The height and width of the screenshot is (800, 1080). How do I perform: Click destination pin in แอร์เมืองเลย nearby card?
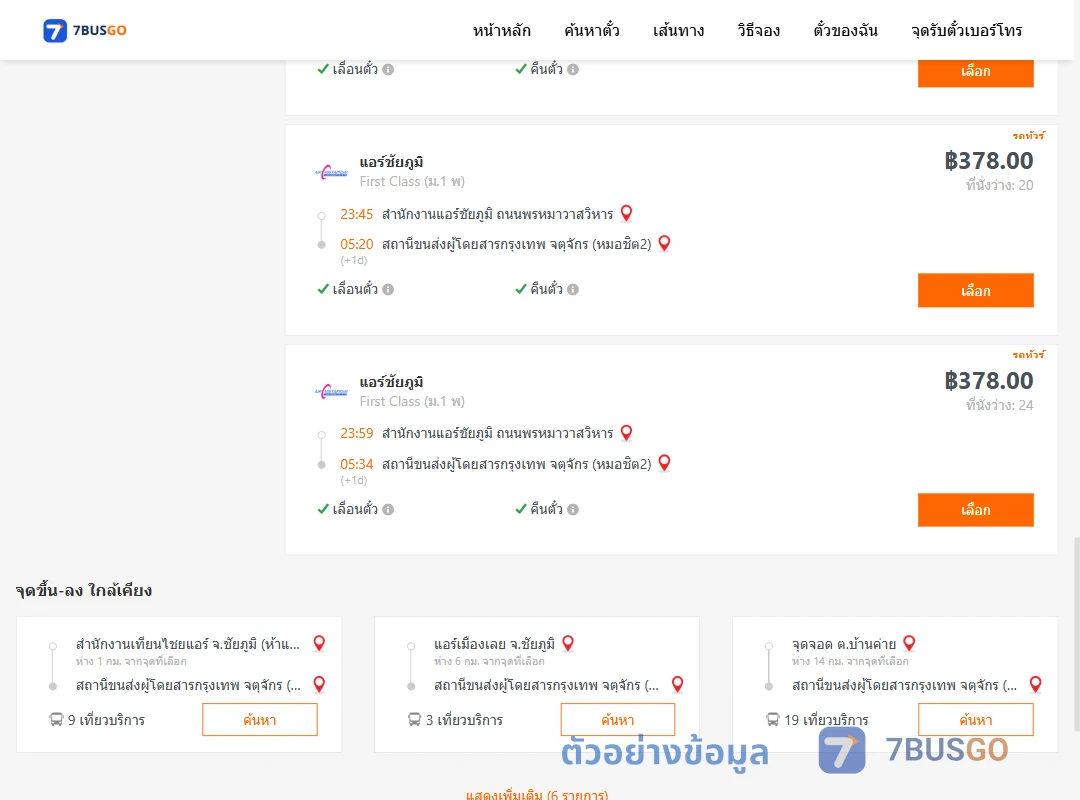click(x=678, y=684)
